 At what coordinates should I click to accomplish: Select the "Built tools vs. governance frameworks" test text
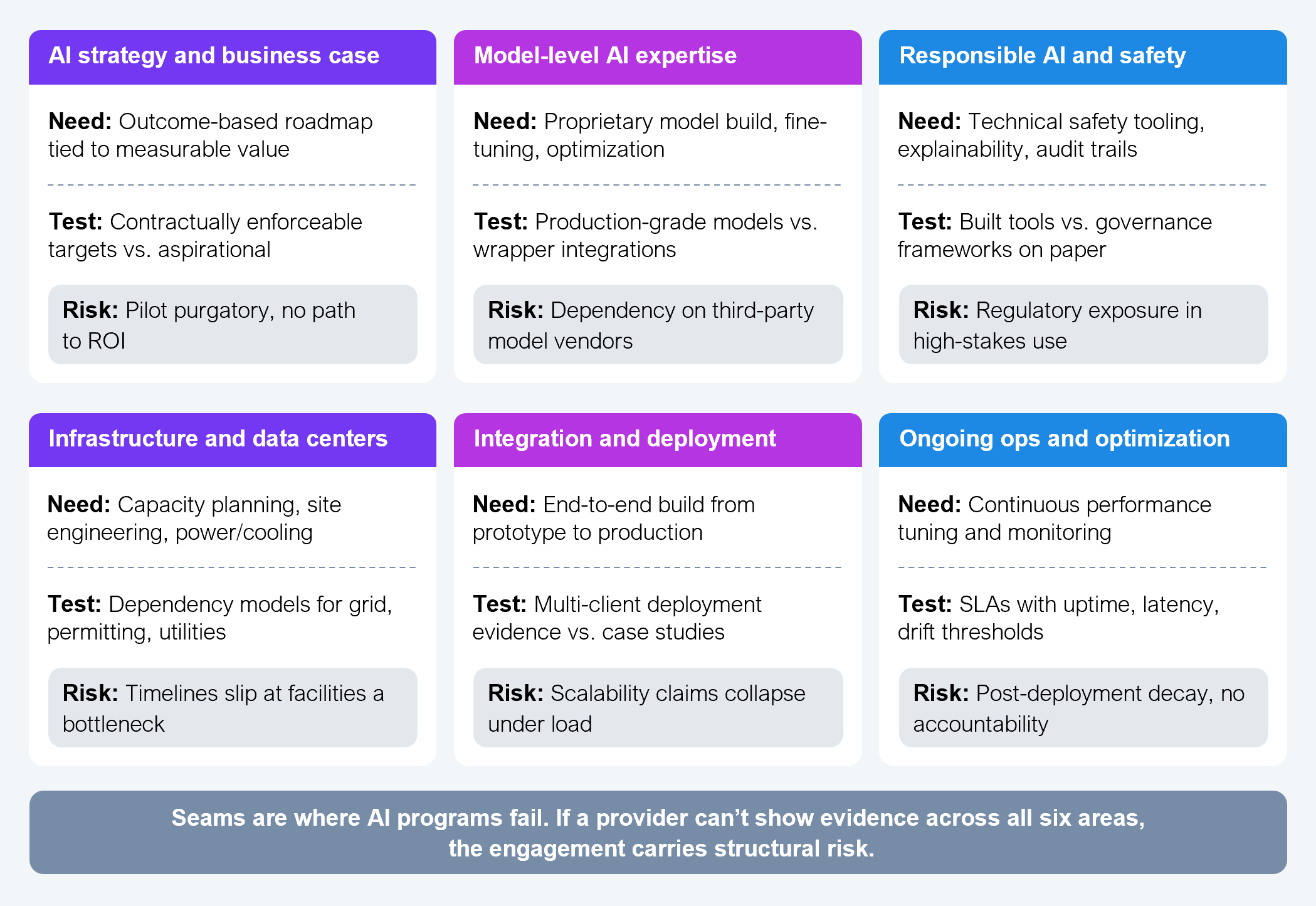(x=1055, y=236)
